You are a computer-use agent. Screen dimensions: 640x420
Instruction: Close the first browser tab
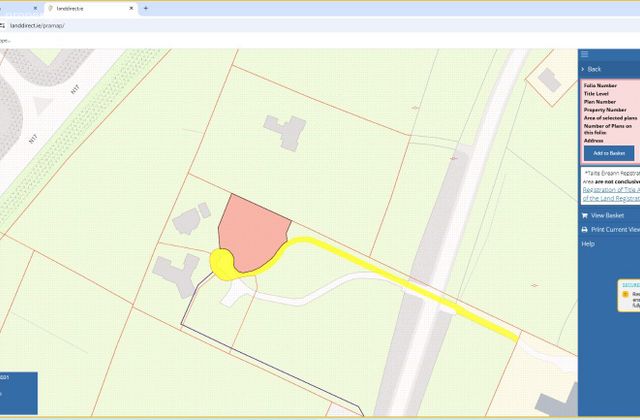tap(35, 8)
